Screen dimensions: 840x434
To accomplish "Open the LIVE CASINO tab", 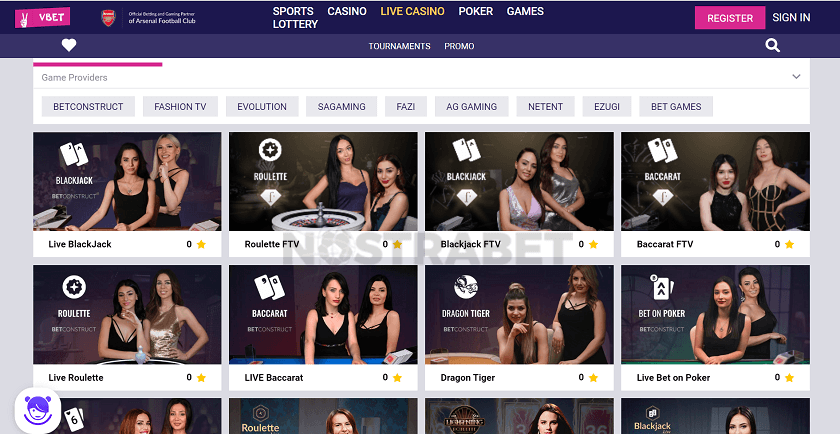I will (412, 11).
